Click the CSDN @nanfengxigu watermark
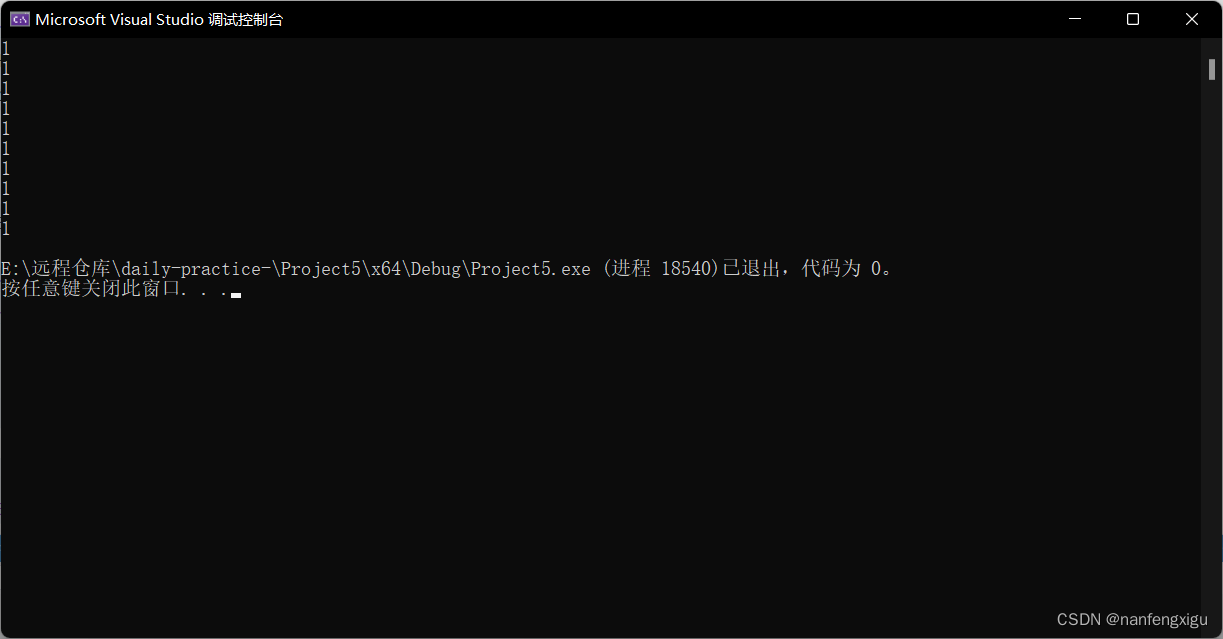Viewport: 1223px width, 639px height. pyautogui.click(x=1133, y=619)
